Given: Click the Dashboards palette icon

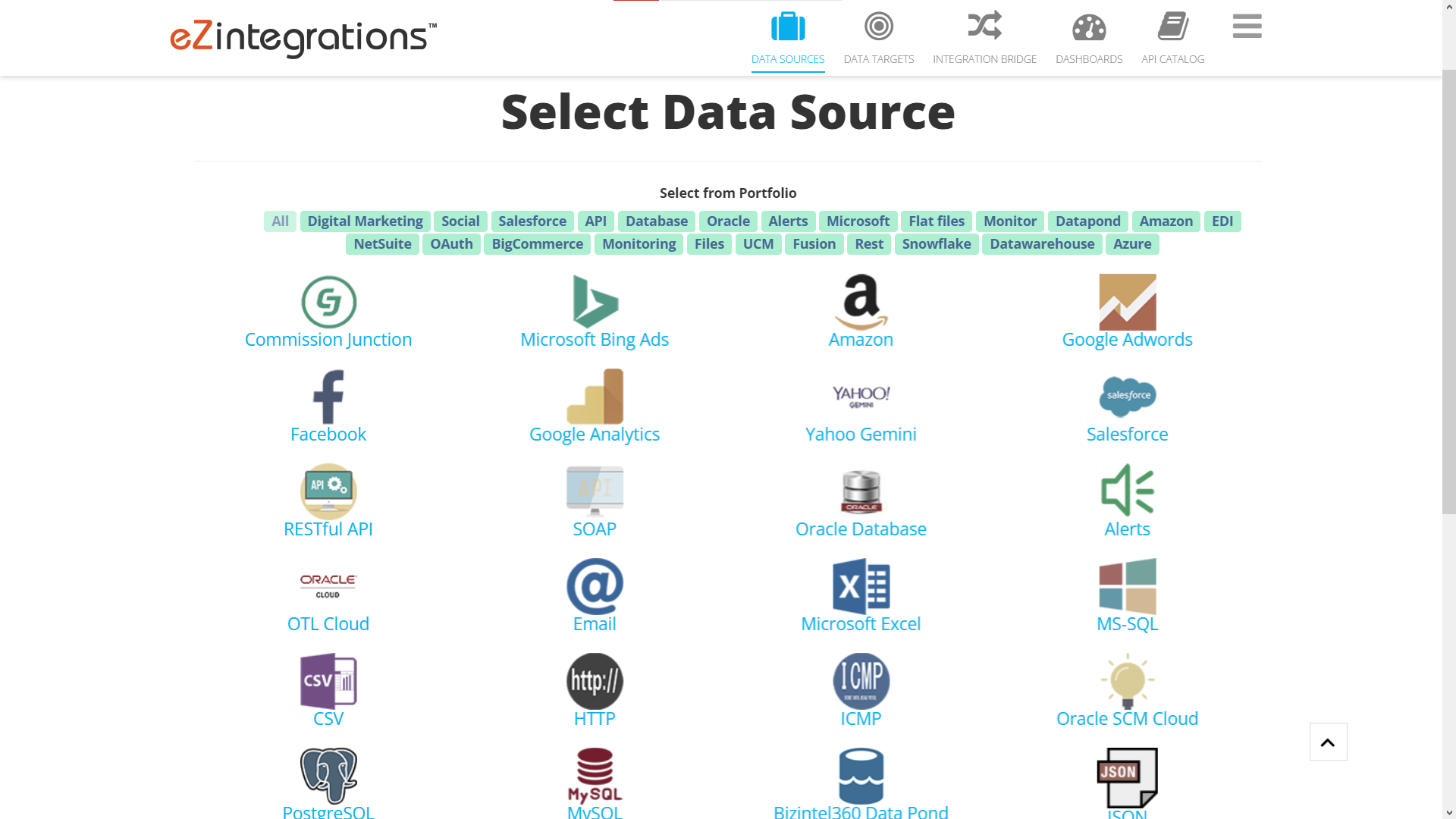Looking at the screenshot, I should (x=1088, y=27).
